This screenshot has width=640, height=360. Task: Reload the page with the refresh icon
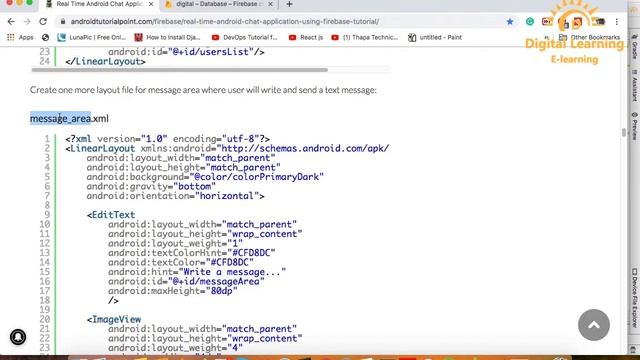[x=43, y=22]
